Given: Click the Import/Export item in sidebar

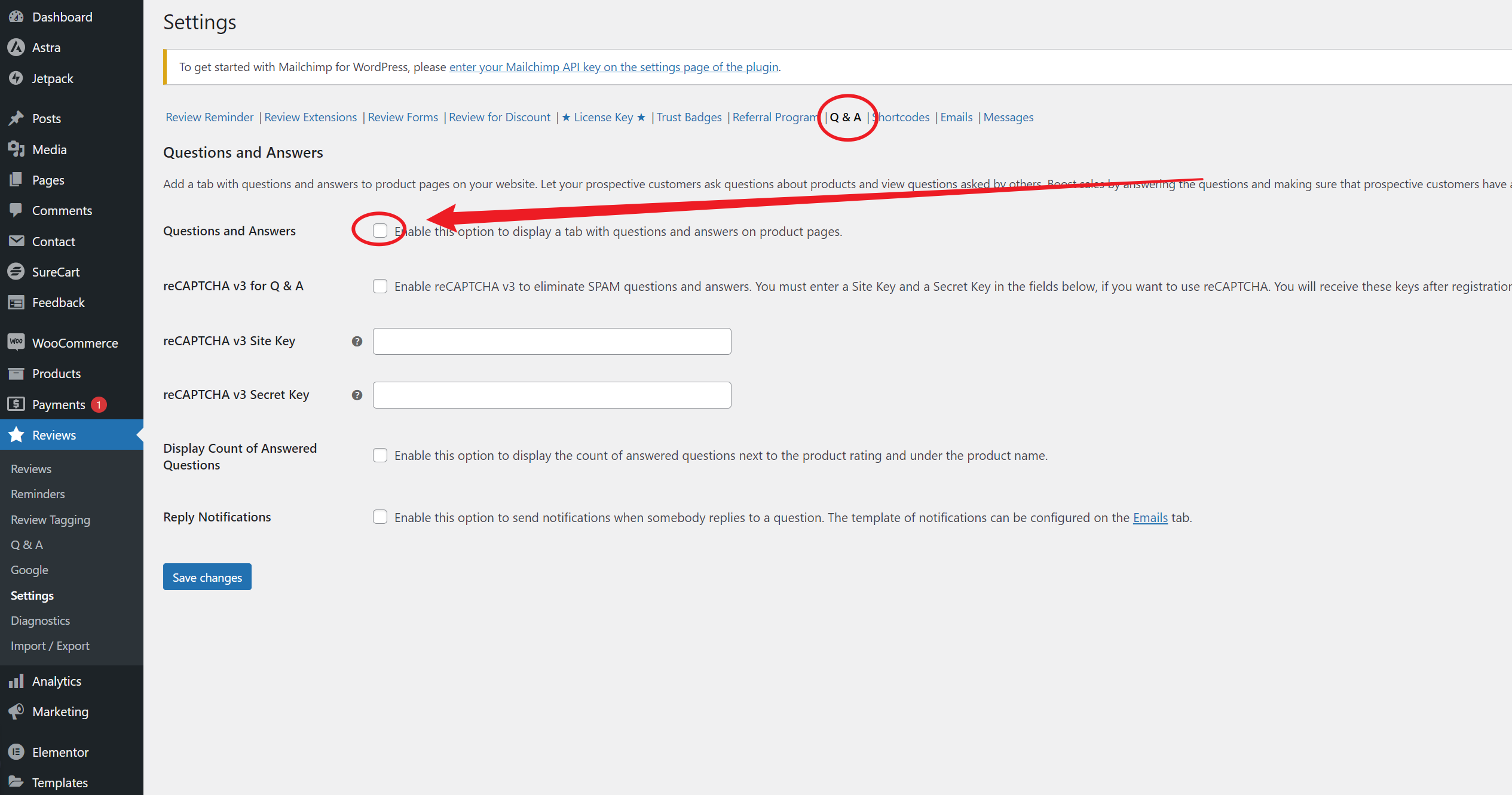Looking at the screenshot, I should pos(50,645).
